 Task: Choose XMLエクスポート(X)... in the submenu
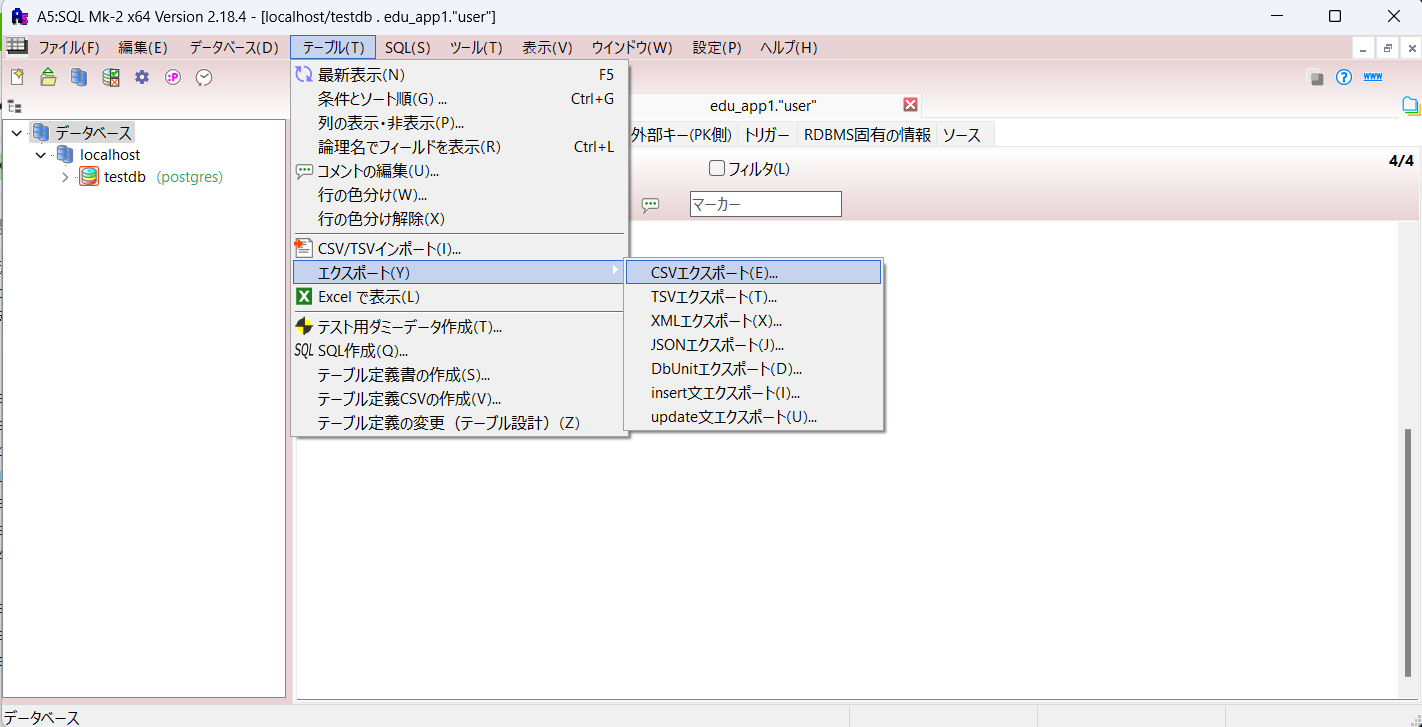(753, 320)
